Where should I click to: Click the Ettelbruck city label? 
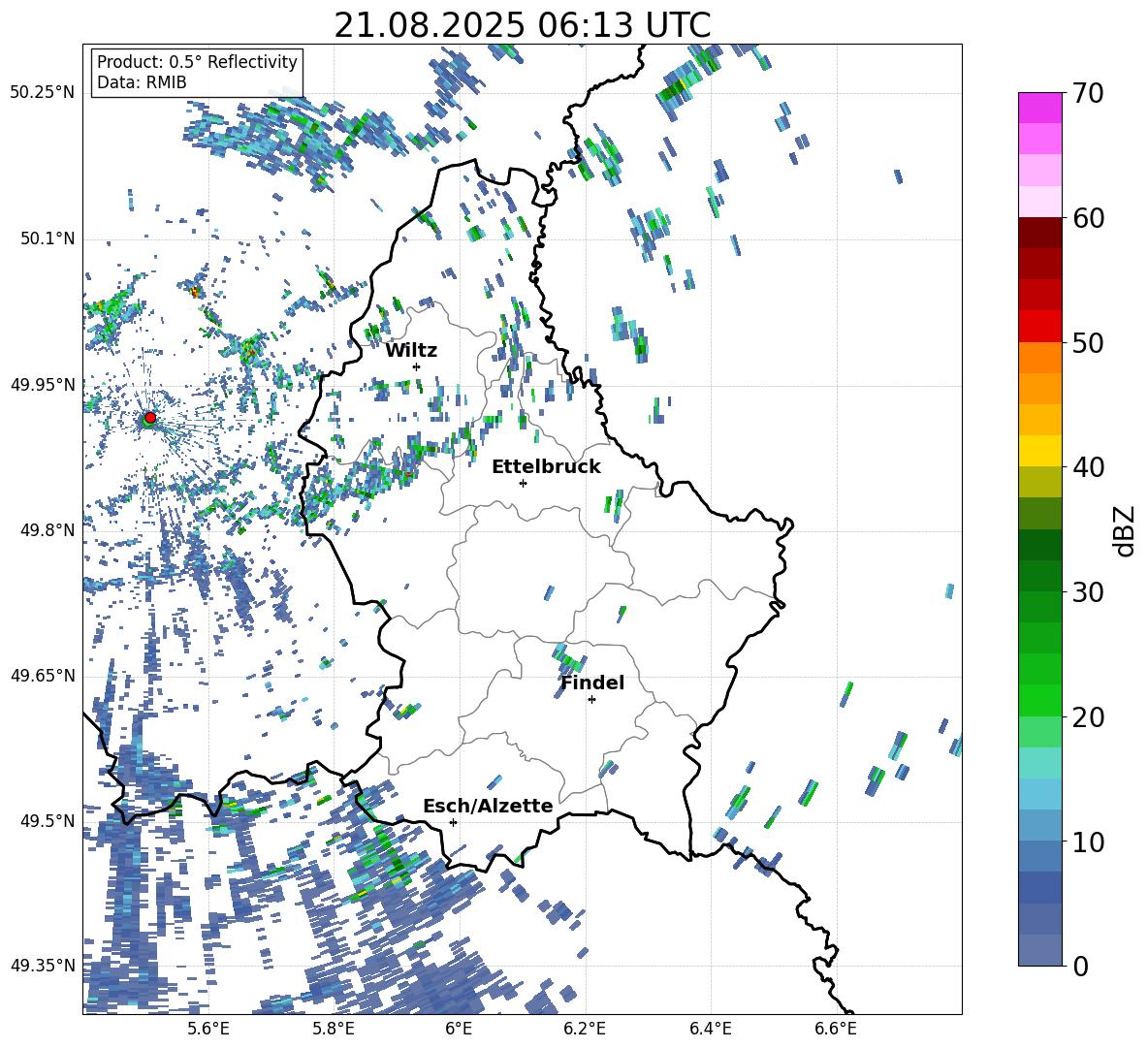(x=546, y=467)
